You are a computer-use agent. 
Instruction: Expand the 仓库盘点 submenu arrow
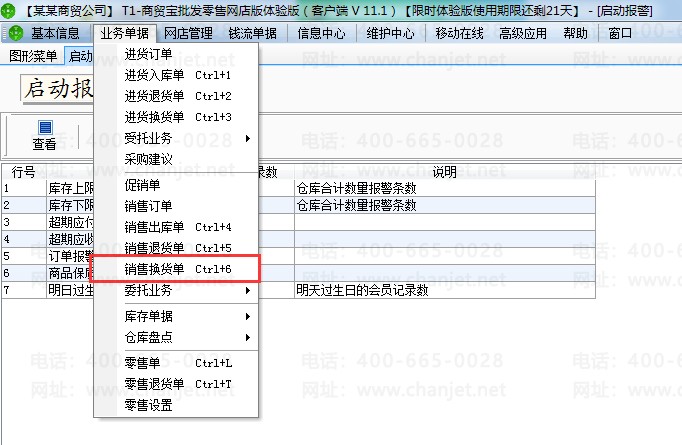[x=247, y=337]
